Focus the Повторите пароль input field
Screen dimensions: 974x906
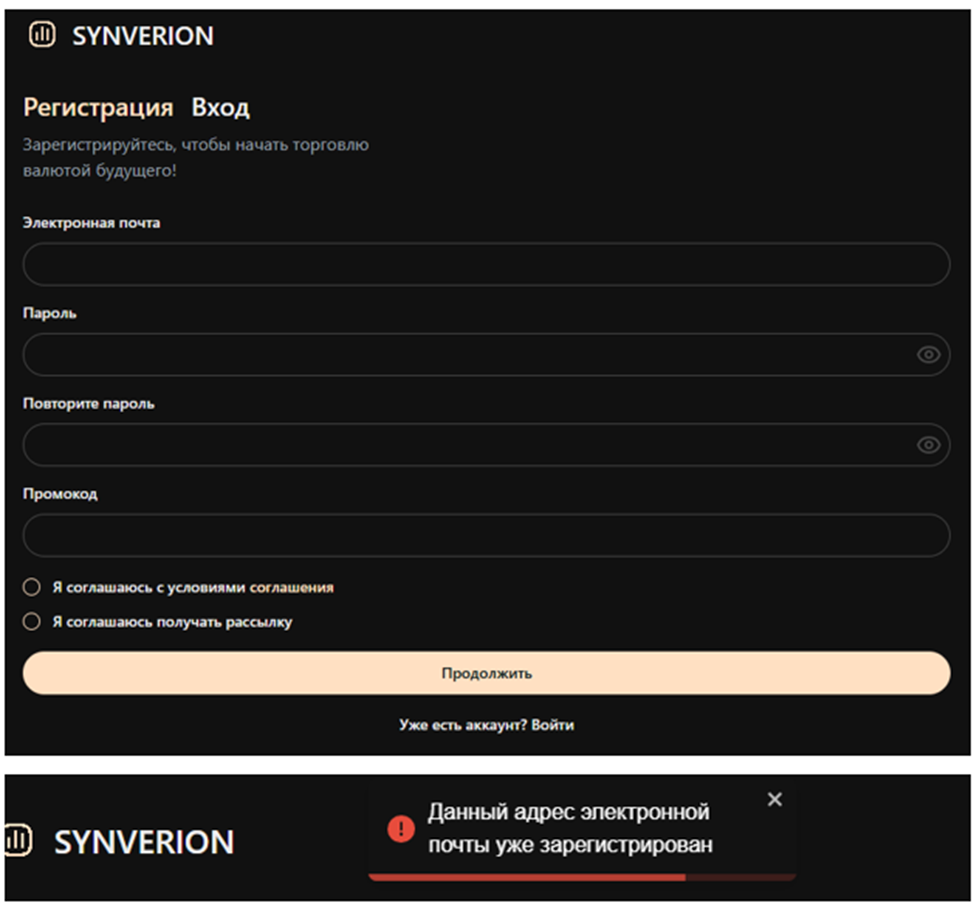(x=486, y=445)
